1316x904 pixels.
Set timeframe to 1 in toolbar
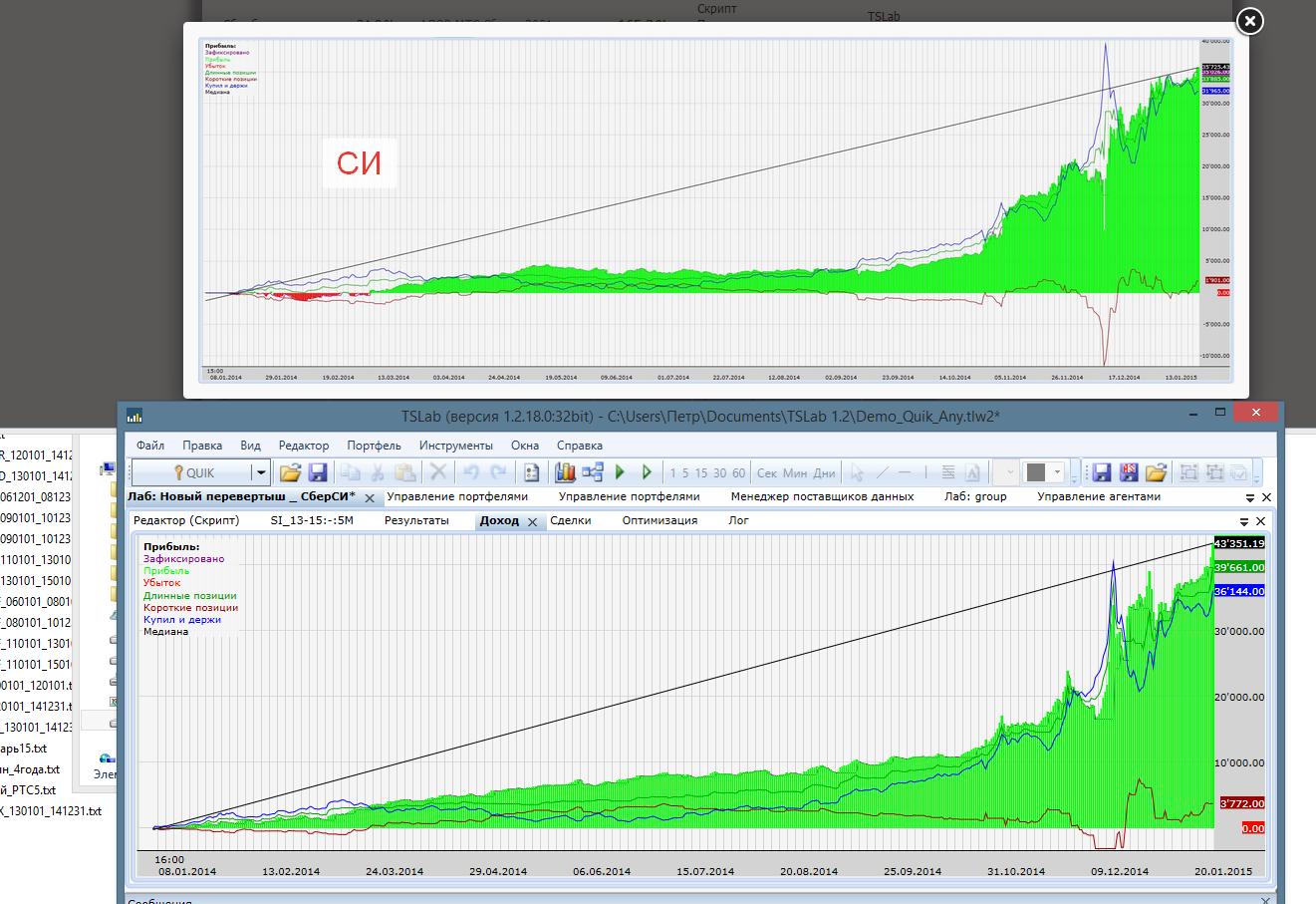pos(673,473)
